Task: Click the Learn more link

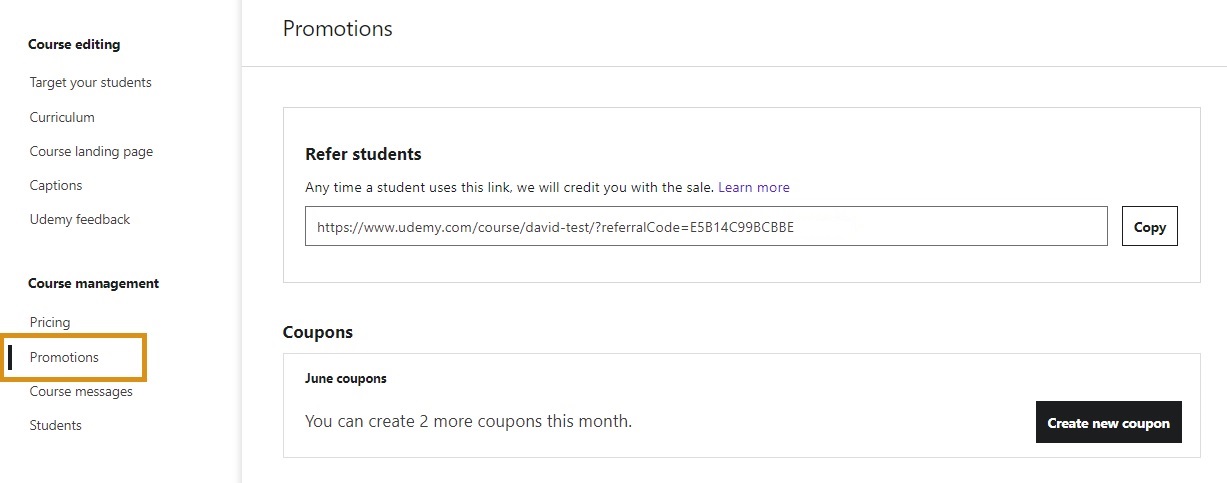Action: (753, 187)
